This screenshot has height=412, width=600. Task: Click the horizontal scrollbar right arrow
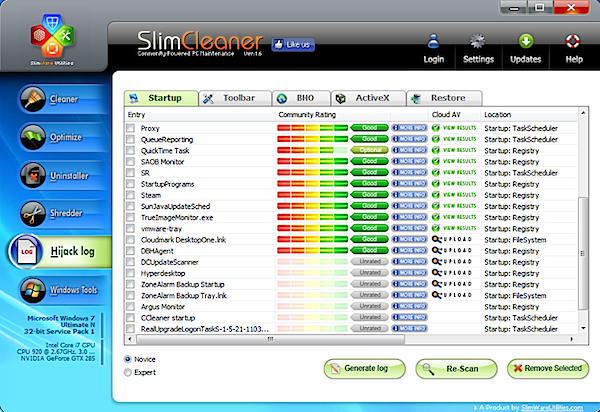point(572,339)
